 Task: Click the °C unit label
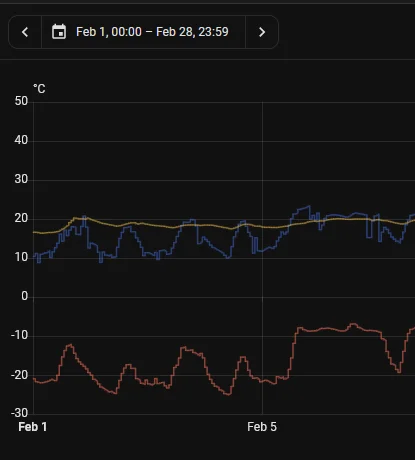39,89
